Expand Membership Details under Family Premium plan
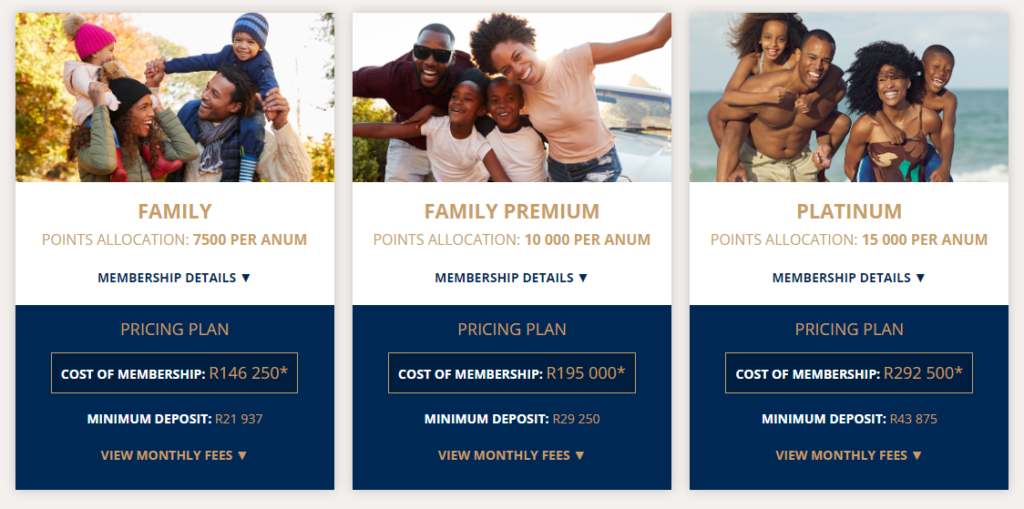The width and height of the screenshot is (1024, 509). coord(511,278)
